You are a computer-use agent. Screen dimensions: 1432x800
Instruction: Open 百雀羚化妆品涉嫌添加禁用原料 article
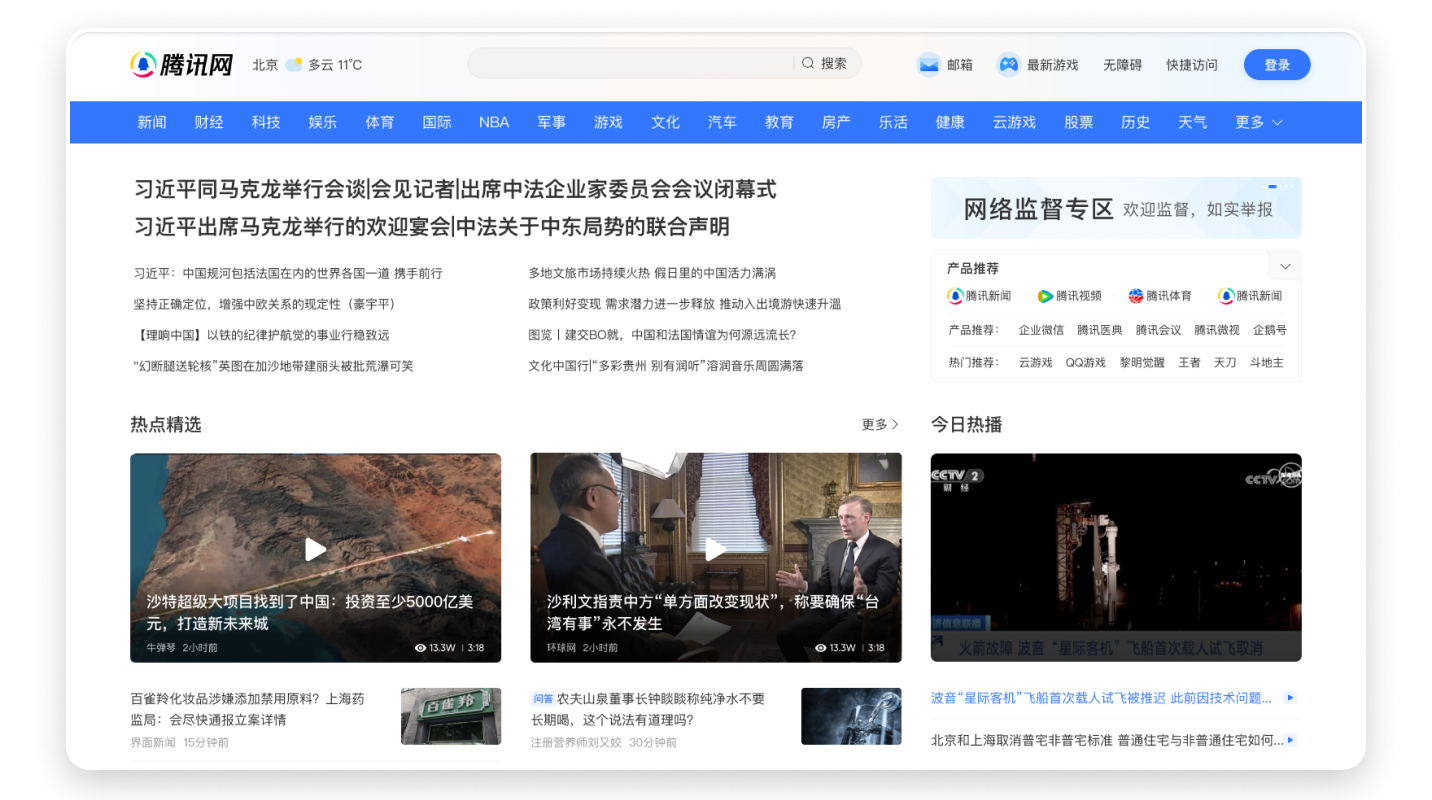247,709
